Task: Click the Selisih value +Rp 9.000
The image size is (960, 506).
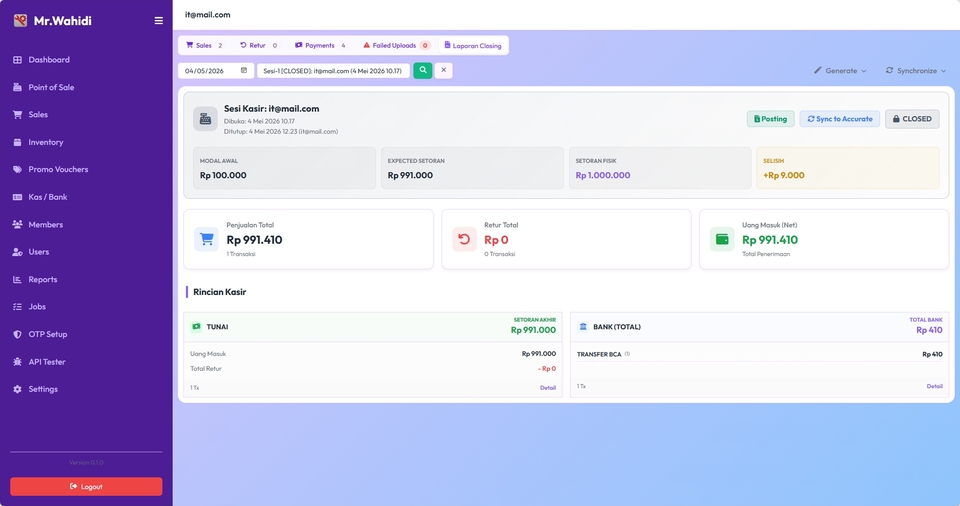Action: (784, 175)
